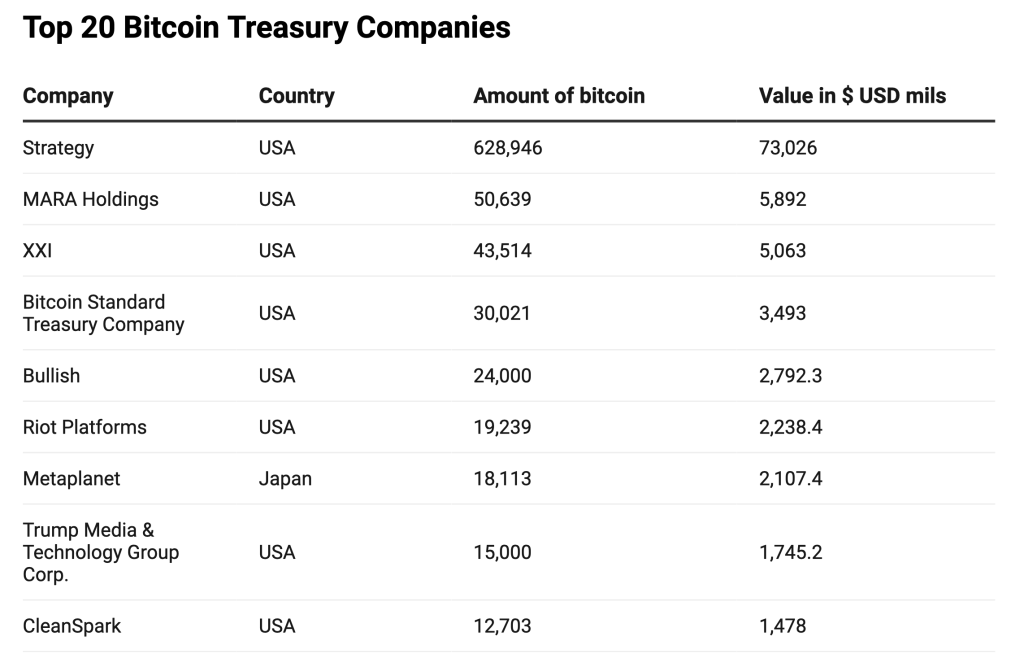
Task: Click the Top 20 Bitcoin Treasury Companies title
Action: pos(266,28)
